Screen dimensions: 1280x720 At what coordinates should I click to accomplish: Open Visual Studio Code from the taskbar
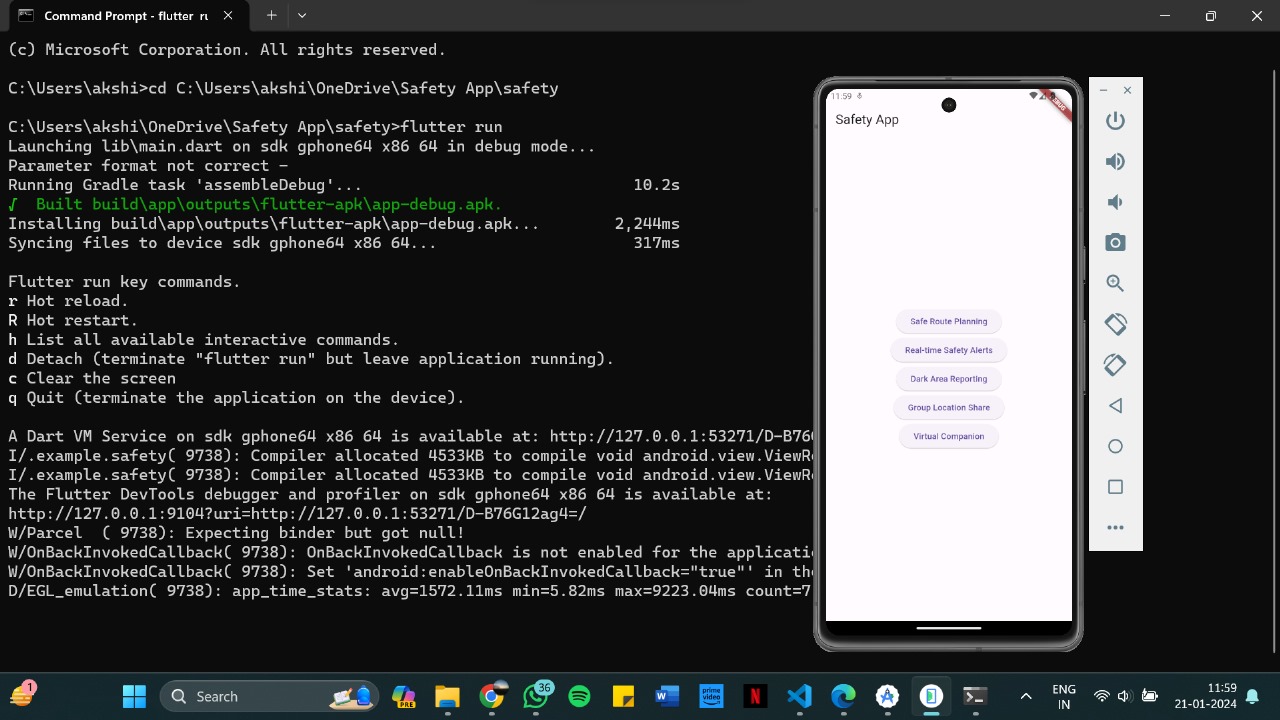point(799,696)
